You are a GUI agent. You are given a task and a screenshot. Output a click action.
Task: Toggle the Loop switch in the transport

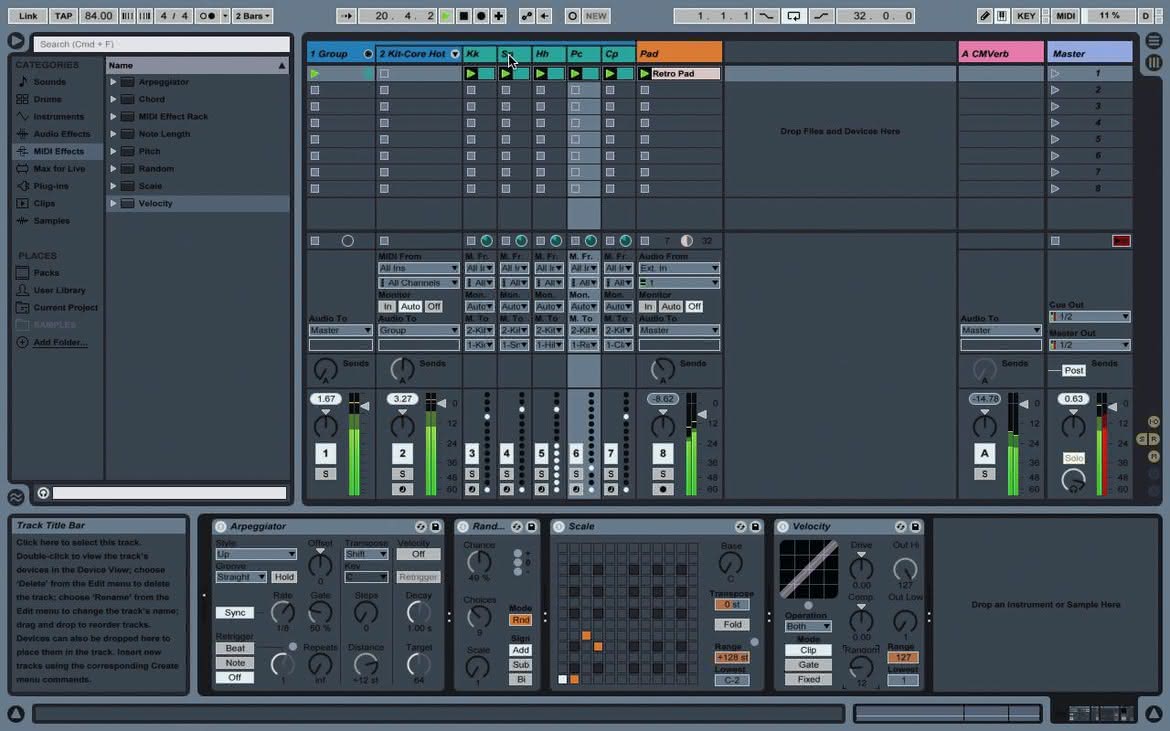pyautogui.click(x=793, y=16)
